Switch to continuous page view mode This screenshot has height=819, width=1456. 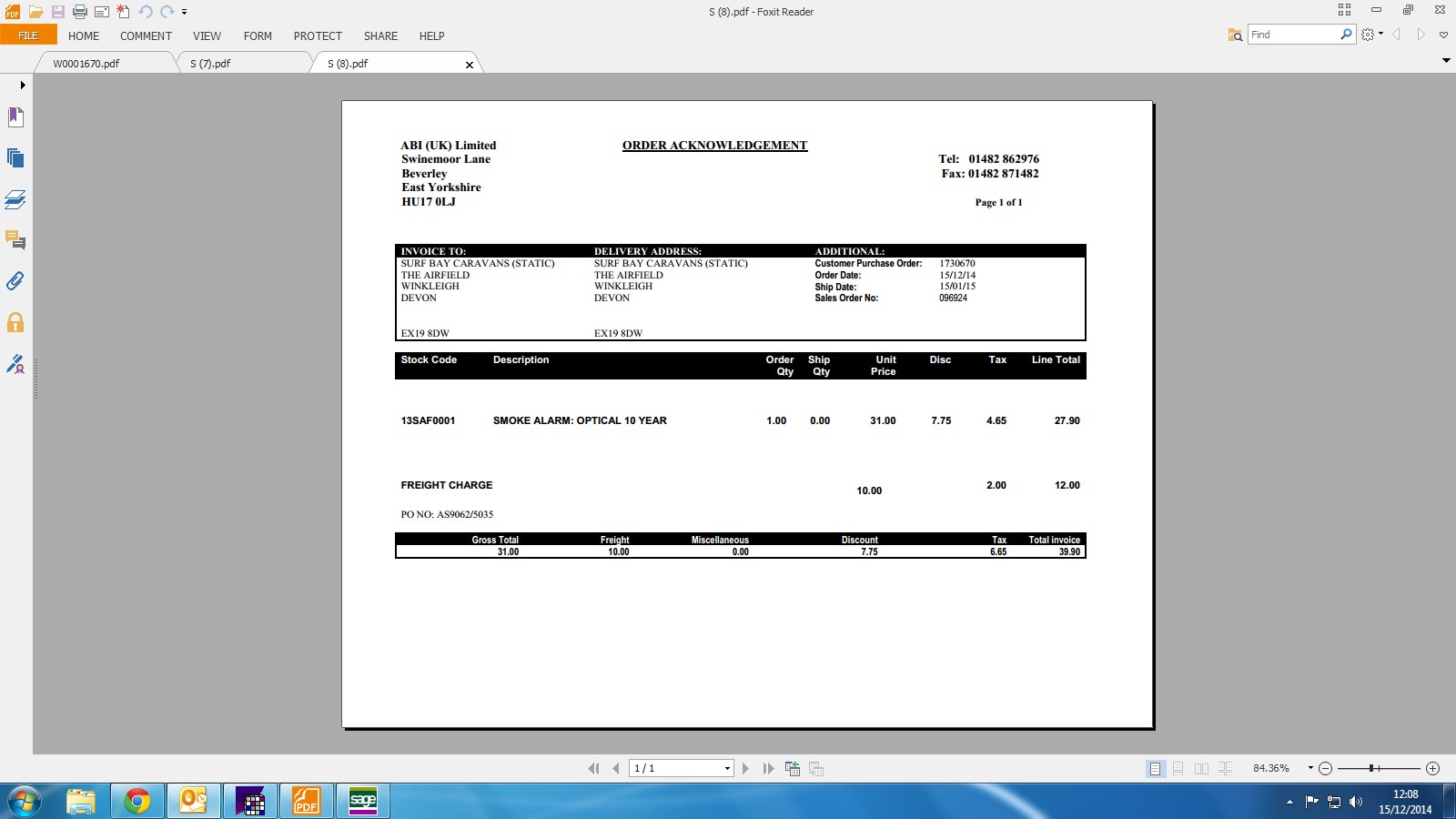[1178, 768]
